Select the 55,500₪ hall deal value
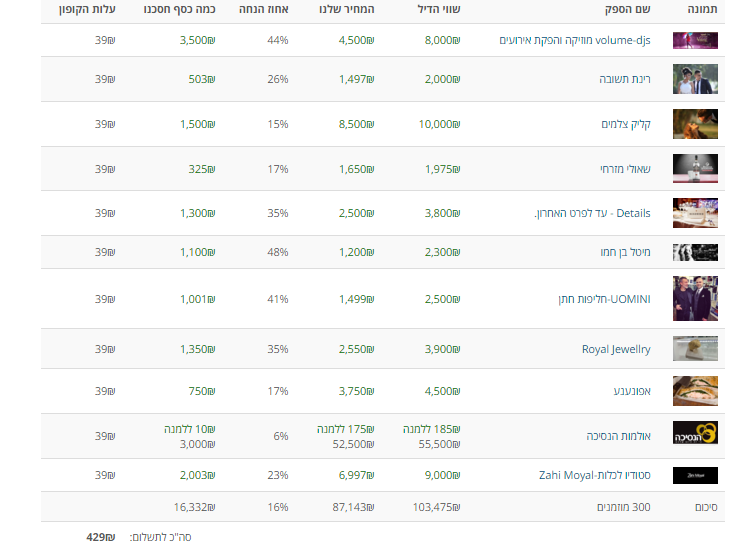The image size is (745, 546). 439,444
